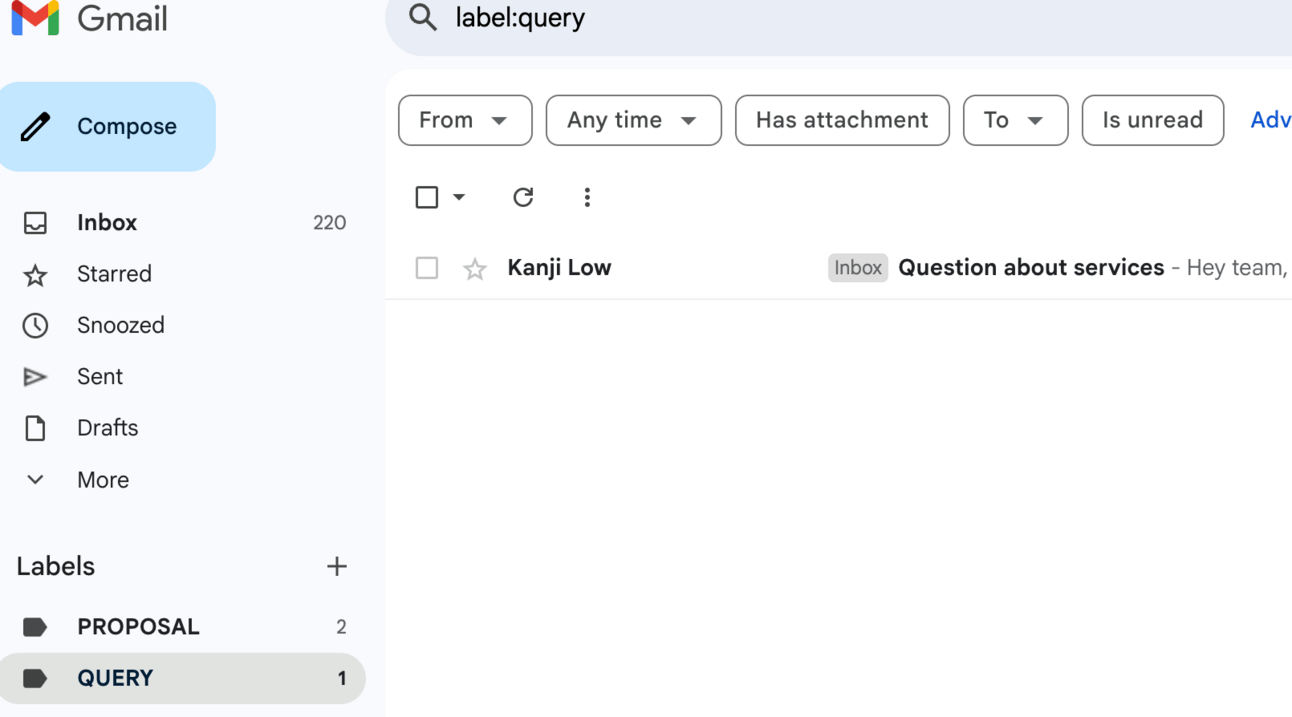Open the three-dot more options menu
The height and width of the screenshot is (717, 1292).
tap(587, 197)
